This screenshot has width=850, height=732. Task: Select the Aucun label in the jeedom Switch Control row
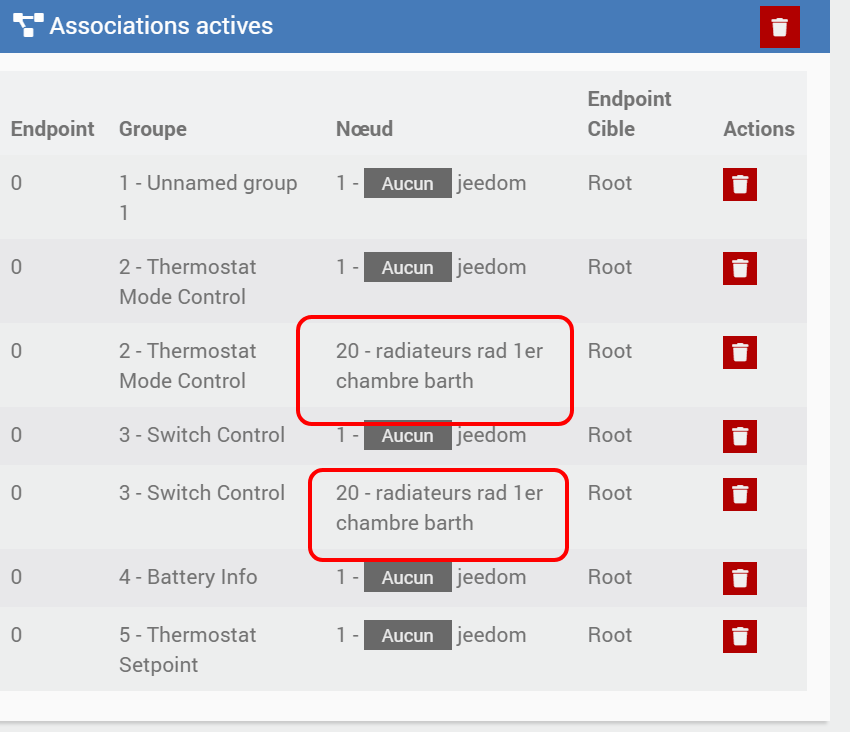[407, 436]
